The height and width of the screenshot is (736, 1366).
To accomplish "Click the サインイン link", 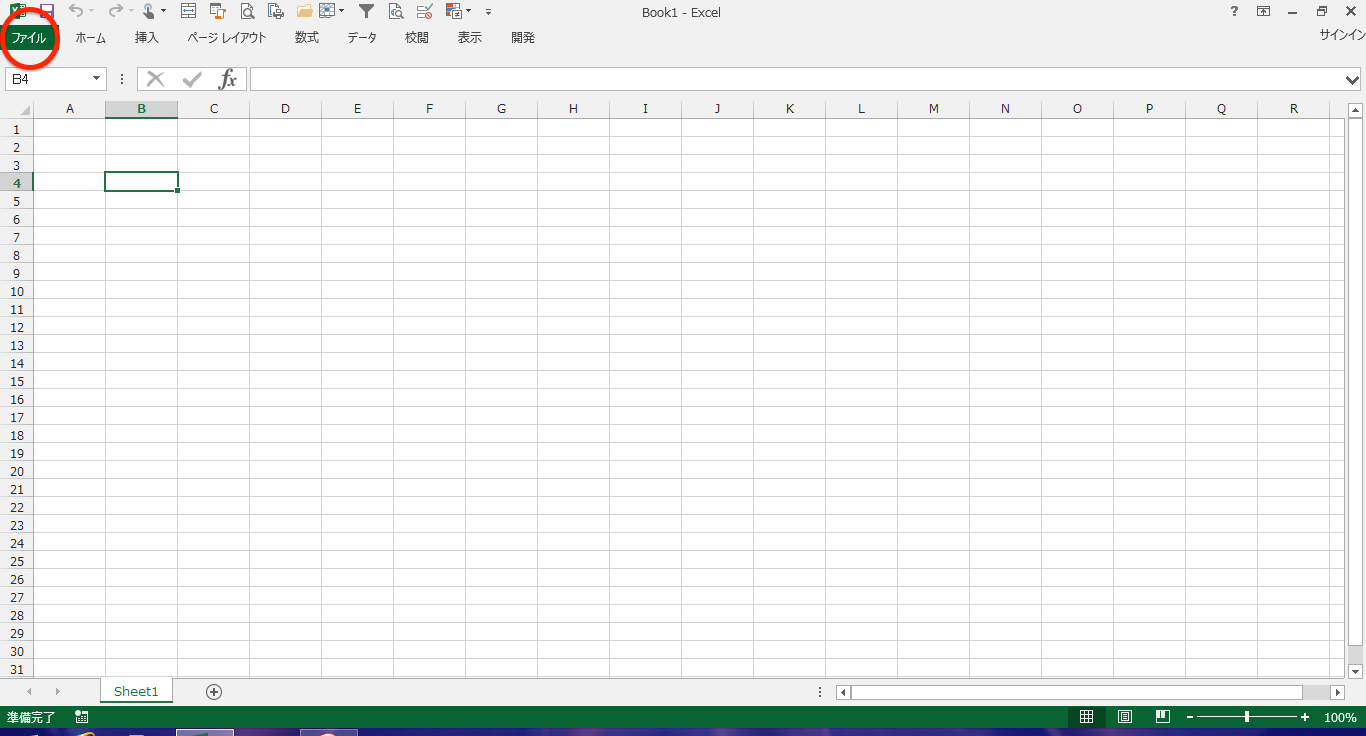I will click(1342, 35).
